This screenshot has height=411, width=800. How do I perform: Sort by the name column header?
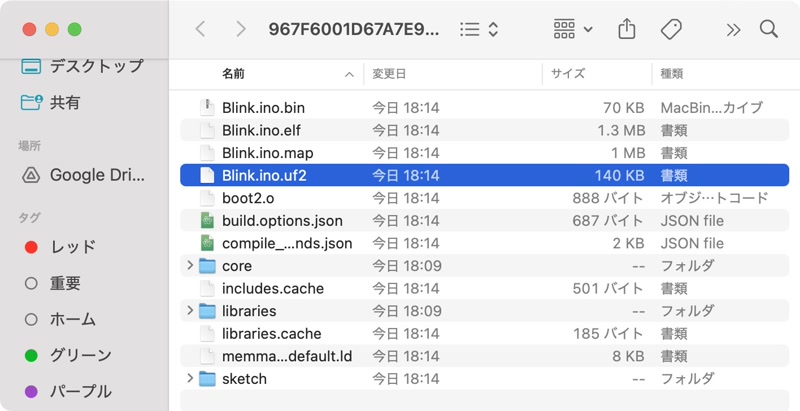coord(233,74)
